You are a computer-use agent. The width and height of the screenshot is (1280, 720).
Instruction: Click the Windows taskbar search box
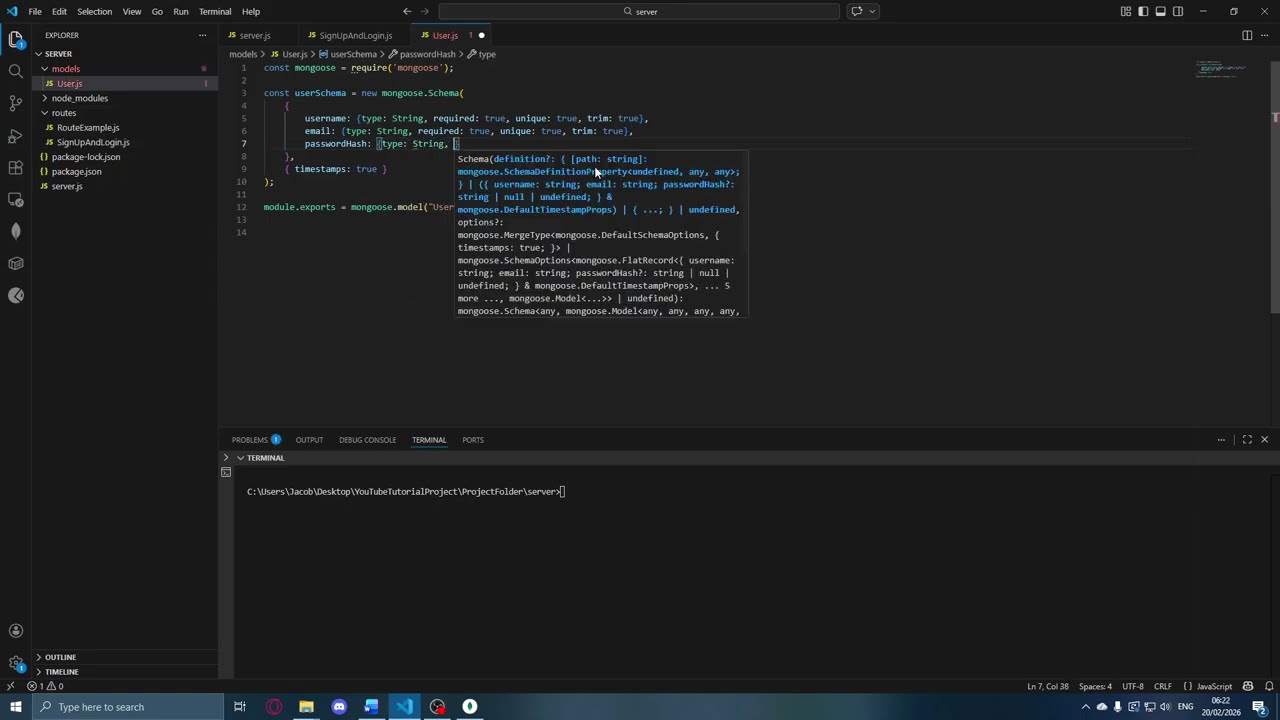[127, 707]
